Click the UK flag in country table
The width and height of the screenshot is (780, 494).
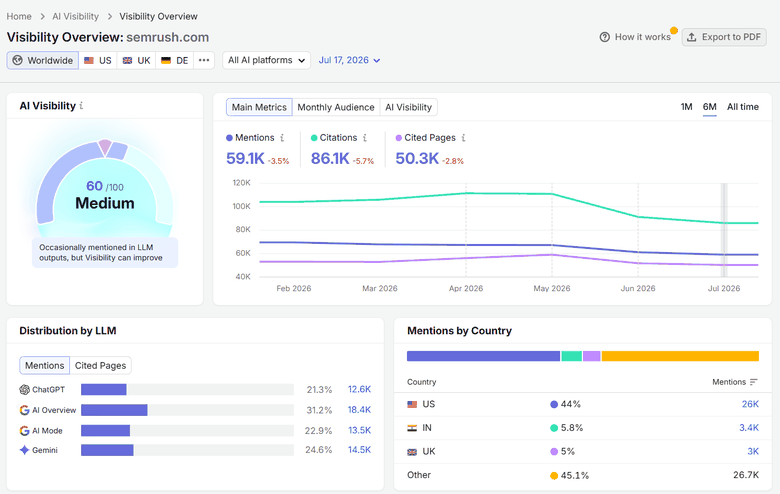pos(412,452)
